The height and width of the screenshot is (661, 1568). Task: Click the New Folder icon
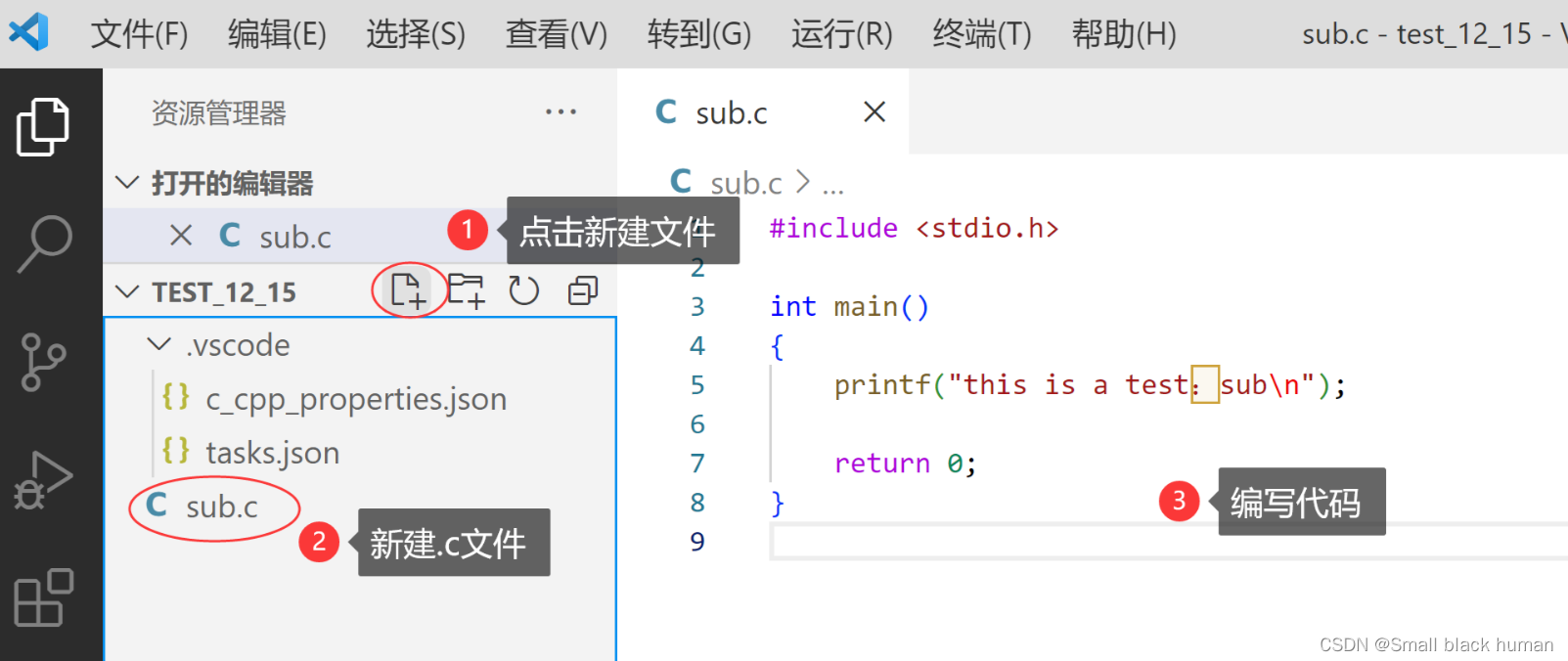tap(466, 291)
